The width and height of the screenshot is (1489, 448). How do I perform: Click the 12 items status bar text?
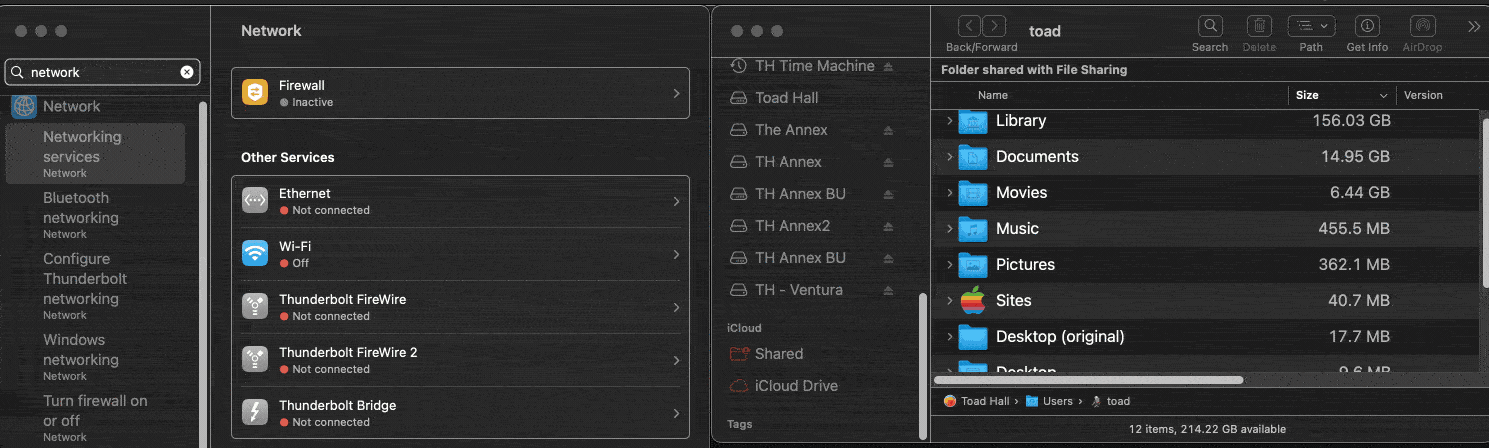(x=1207, y=429)
